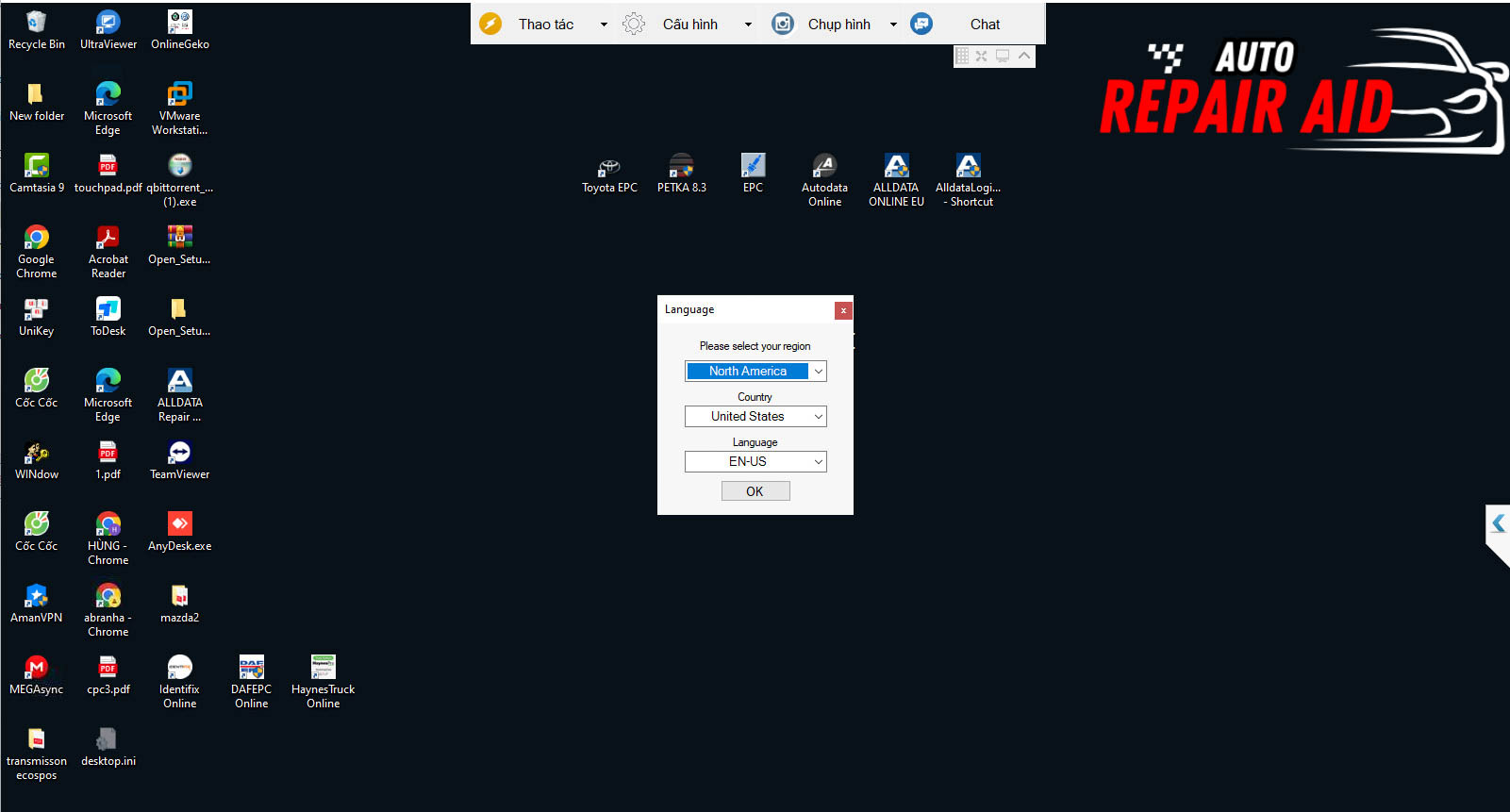
Task: Click the DAFEPC Online icon
Action: (252, 682)
